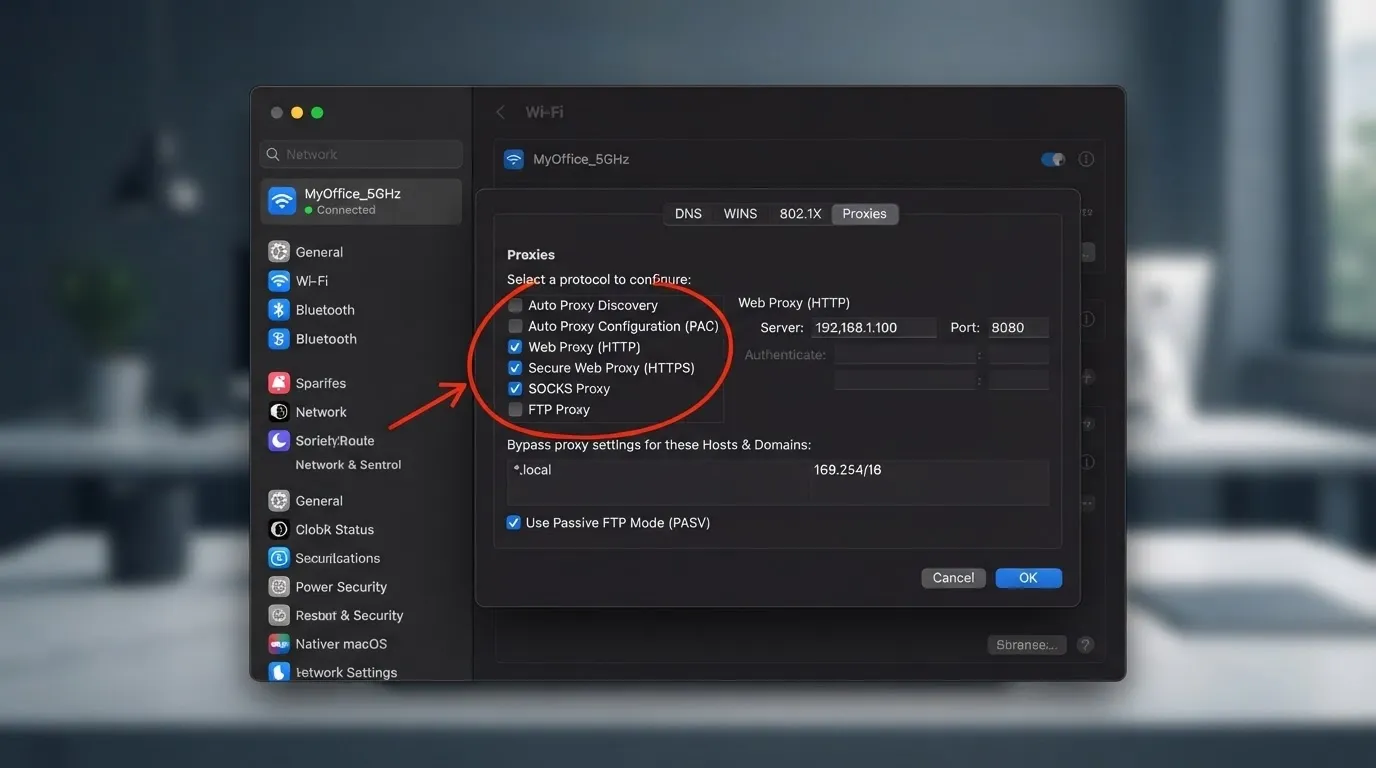
Task: Open help with the question mark button
Action: click(1086, 645)
